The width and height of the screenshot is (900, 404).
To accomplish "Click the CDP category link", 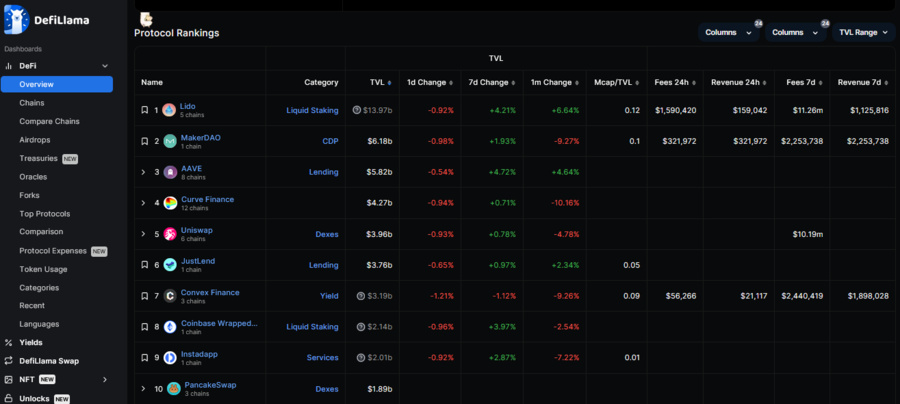I will coord(330,141).
